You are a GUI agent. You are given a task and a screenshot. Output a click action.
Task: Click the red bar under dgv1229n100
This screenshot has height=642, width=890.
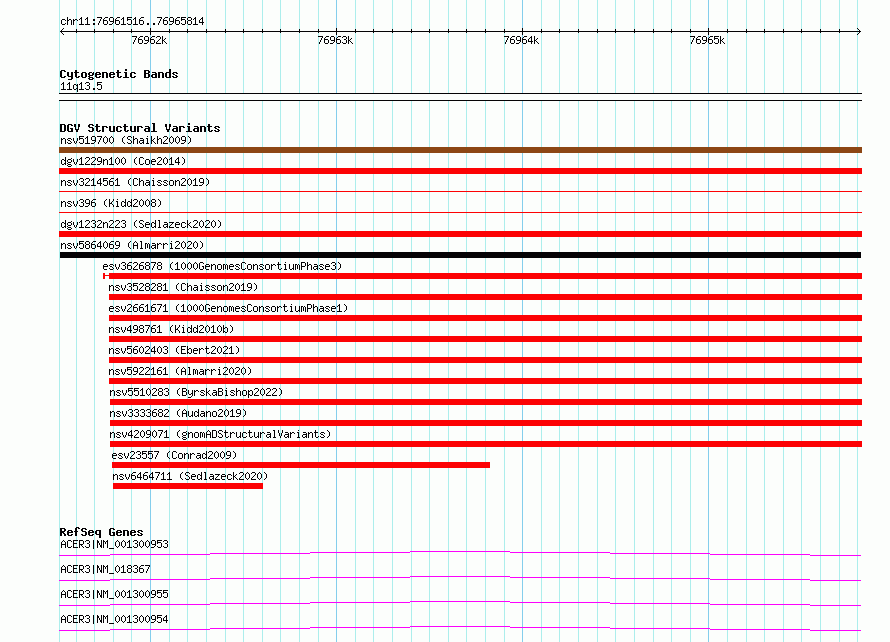click(x=460, y=171)
